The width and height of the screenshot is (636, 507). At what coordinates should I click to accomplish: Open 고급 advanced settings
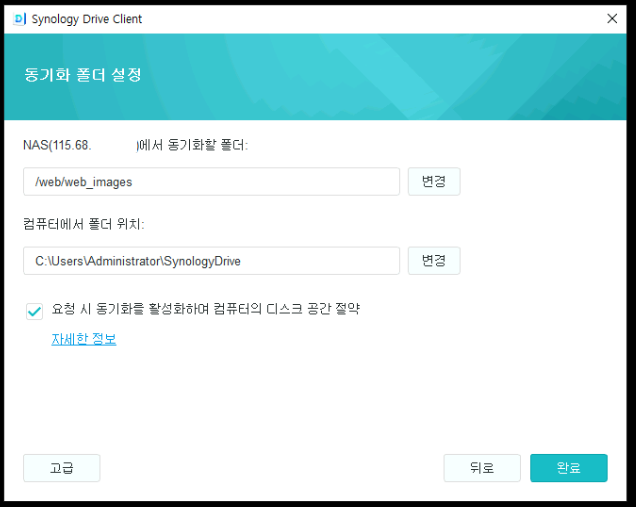click(62, 468)
